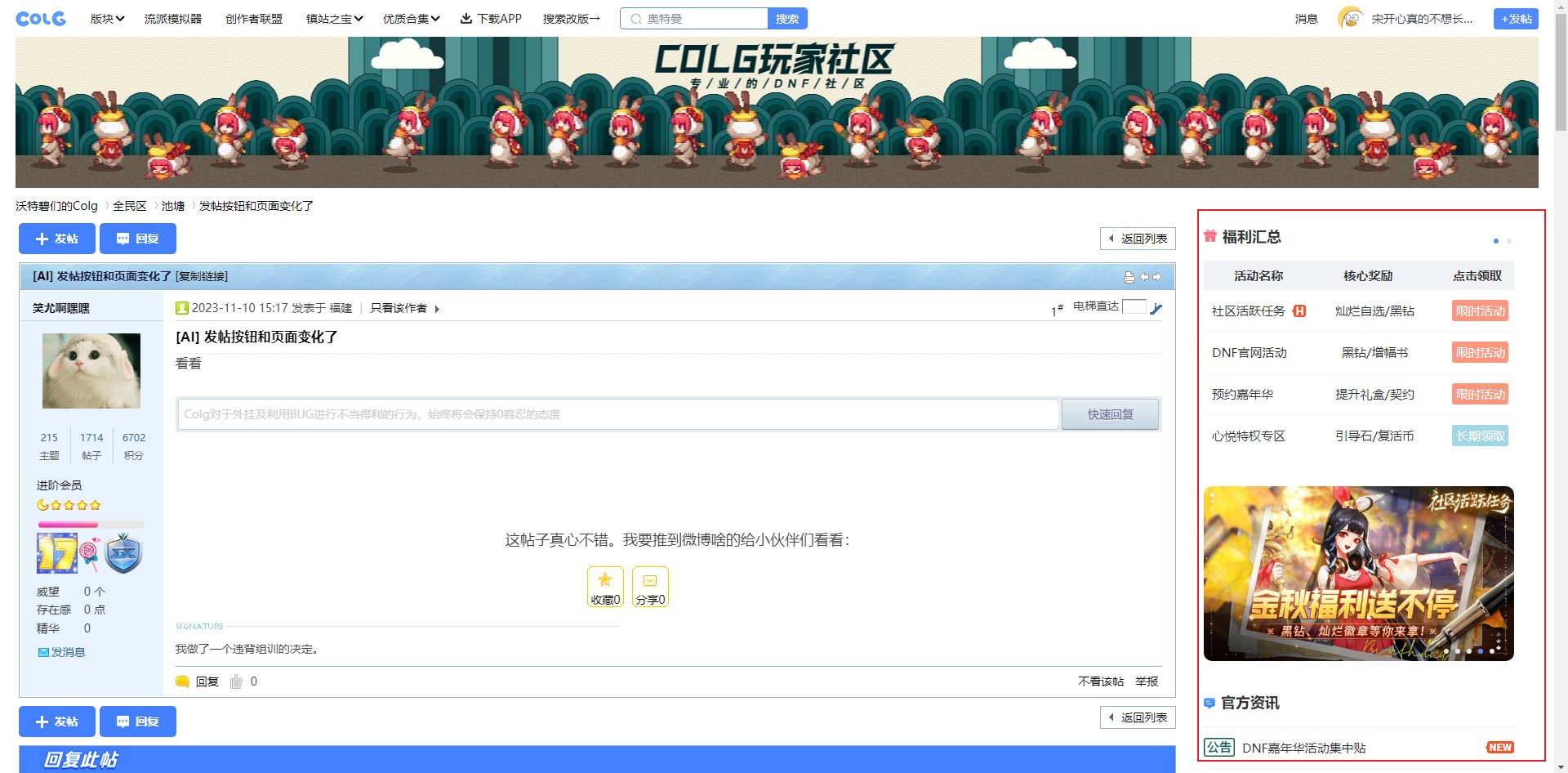1568x773 pixels.
Task: Share the post with 分享 icon
Action: (650, 587)
